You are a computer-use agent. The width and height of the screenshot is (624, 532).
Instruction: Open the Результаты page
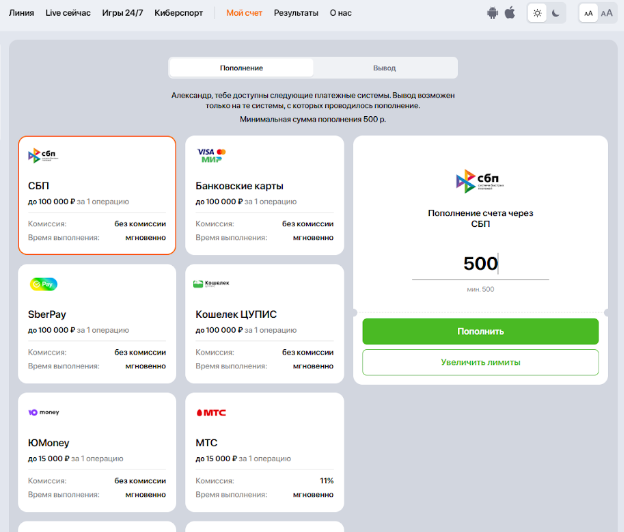(296, 13)
